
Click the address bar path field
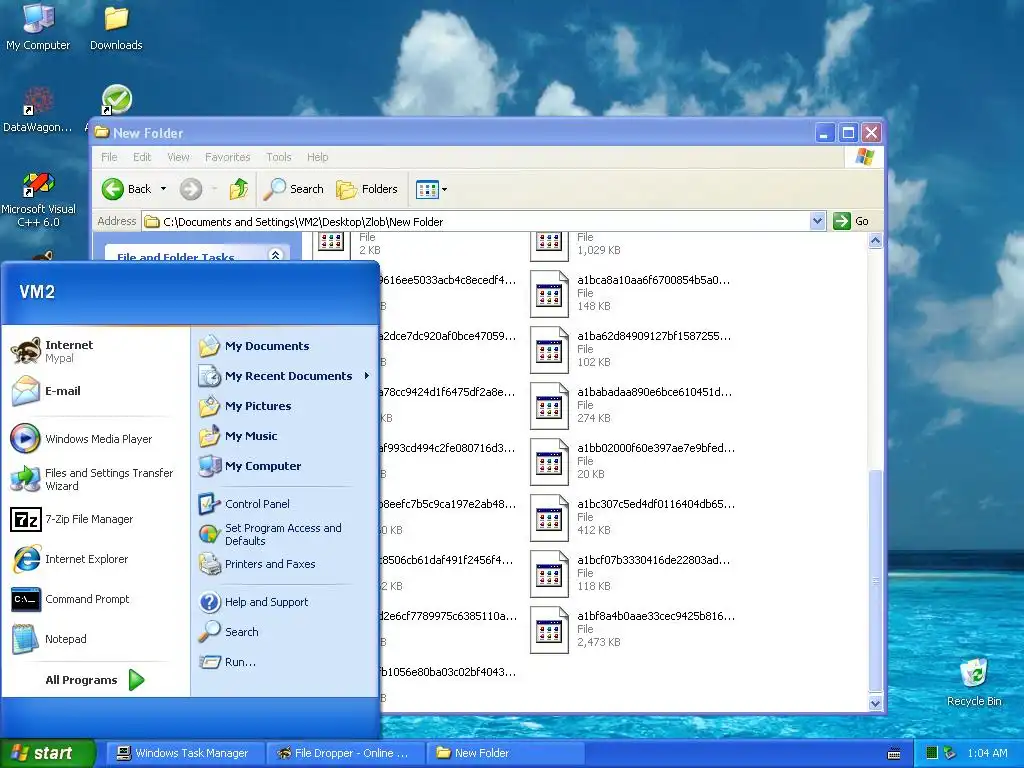pos(477,222)
